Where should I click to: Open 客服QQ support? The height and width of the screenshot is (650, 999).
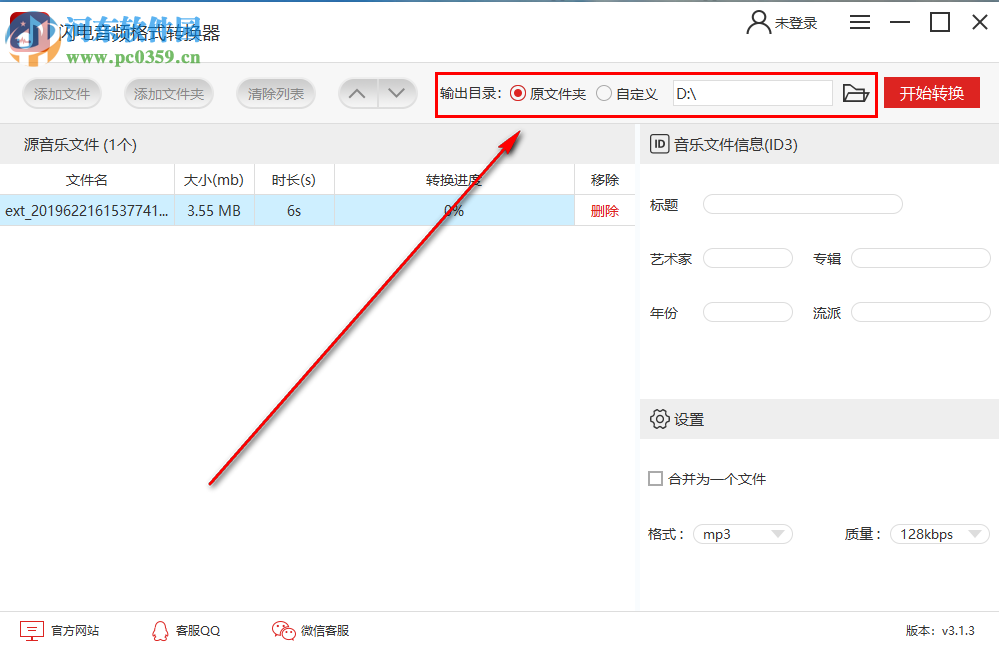click(x=161, y=631)
